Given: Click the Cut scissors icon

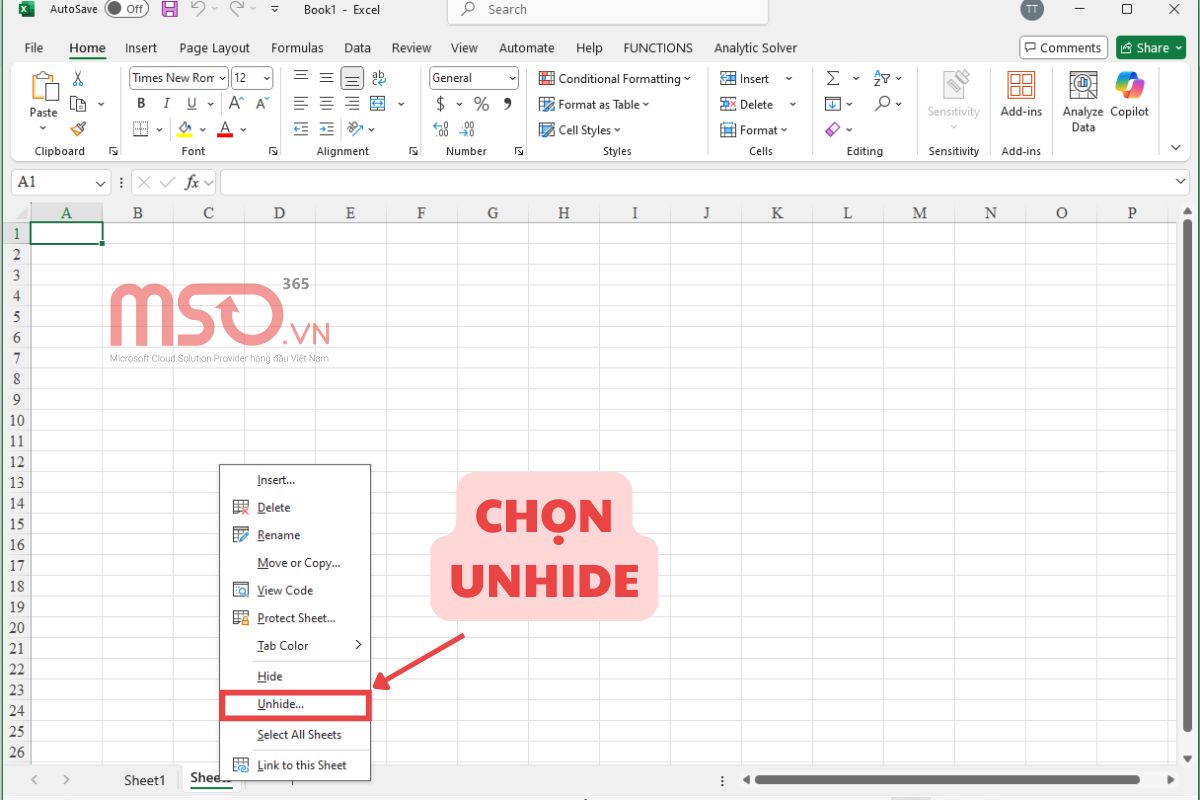Looking at the screenshot, I should tap(78, 79).
